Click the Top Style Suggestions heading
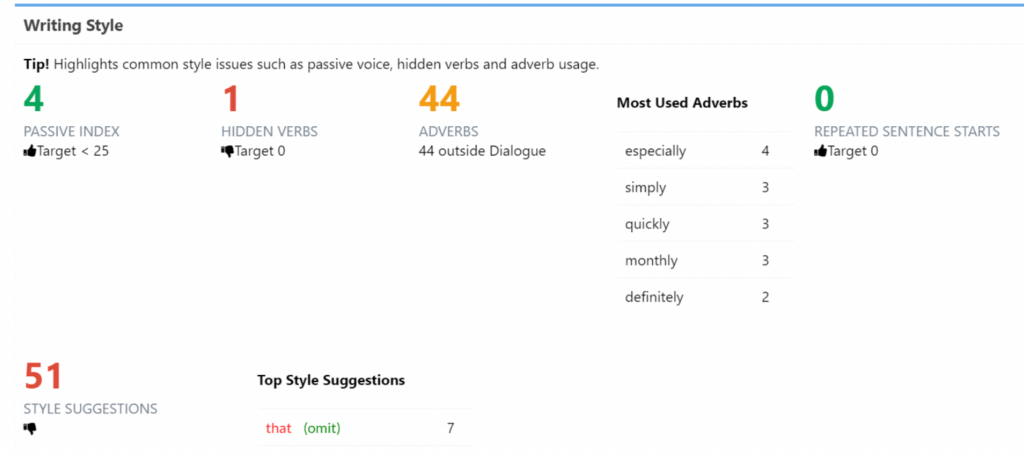This screenshot has height=454, width=1024. click(331, 380)
